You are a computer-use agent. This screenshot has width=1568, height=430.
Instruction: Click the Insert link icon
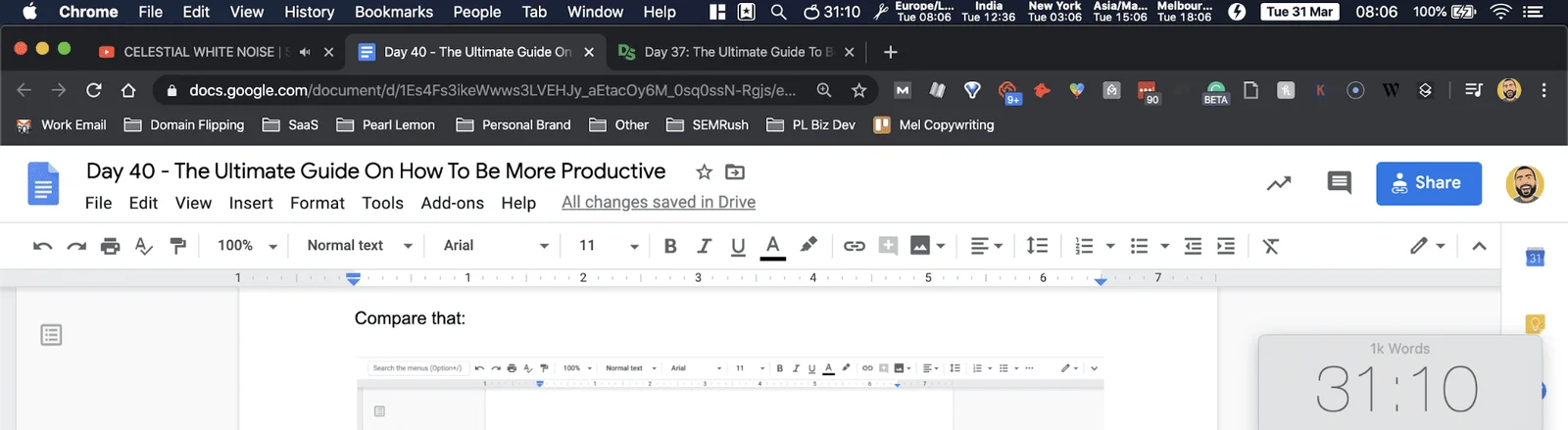tap(855, 246)
